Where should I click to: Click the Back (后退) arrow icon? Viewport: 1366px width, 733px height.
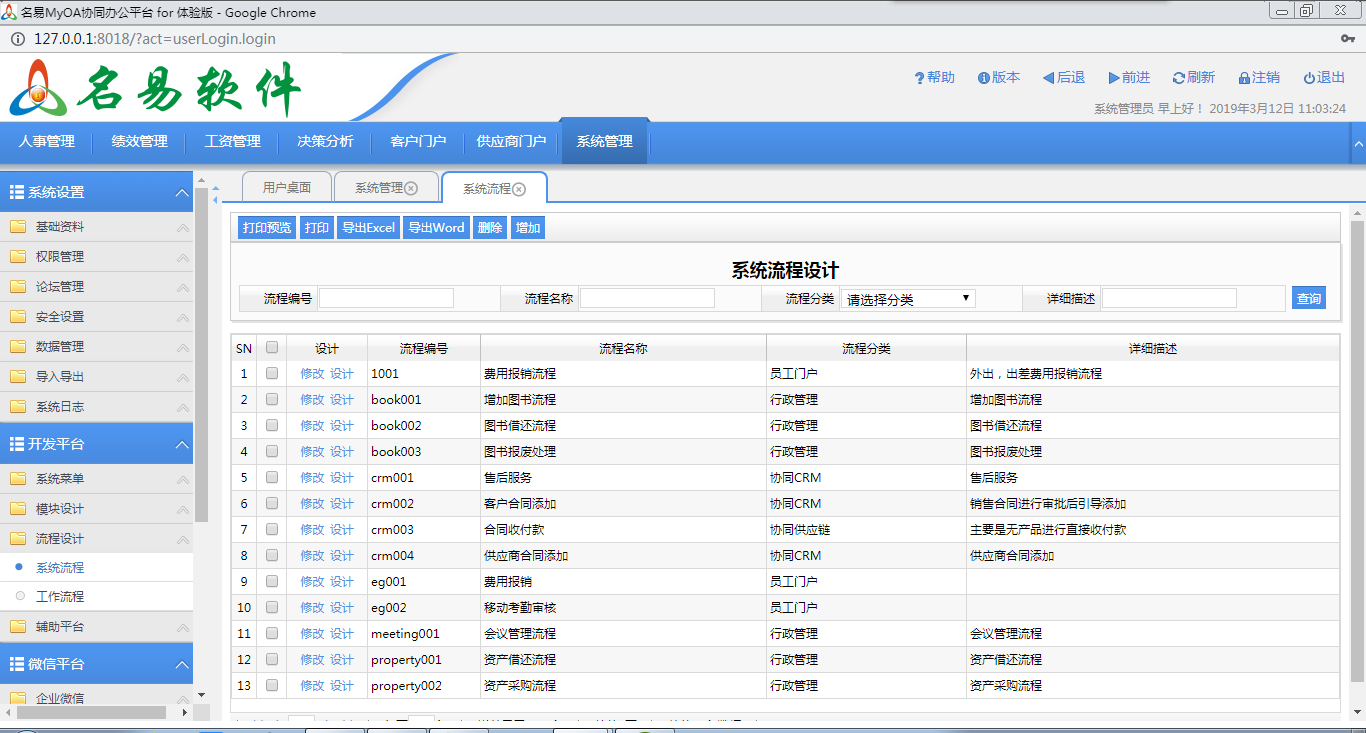point(1048,78)
